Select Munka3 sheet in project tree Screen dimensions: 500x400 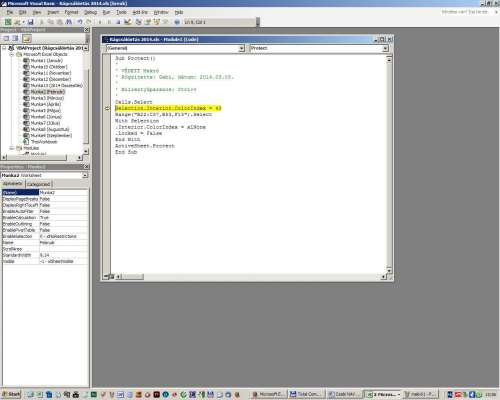point(47,98)
